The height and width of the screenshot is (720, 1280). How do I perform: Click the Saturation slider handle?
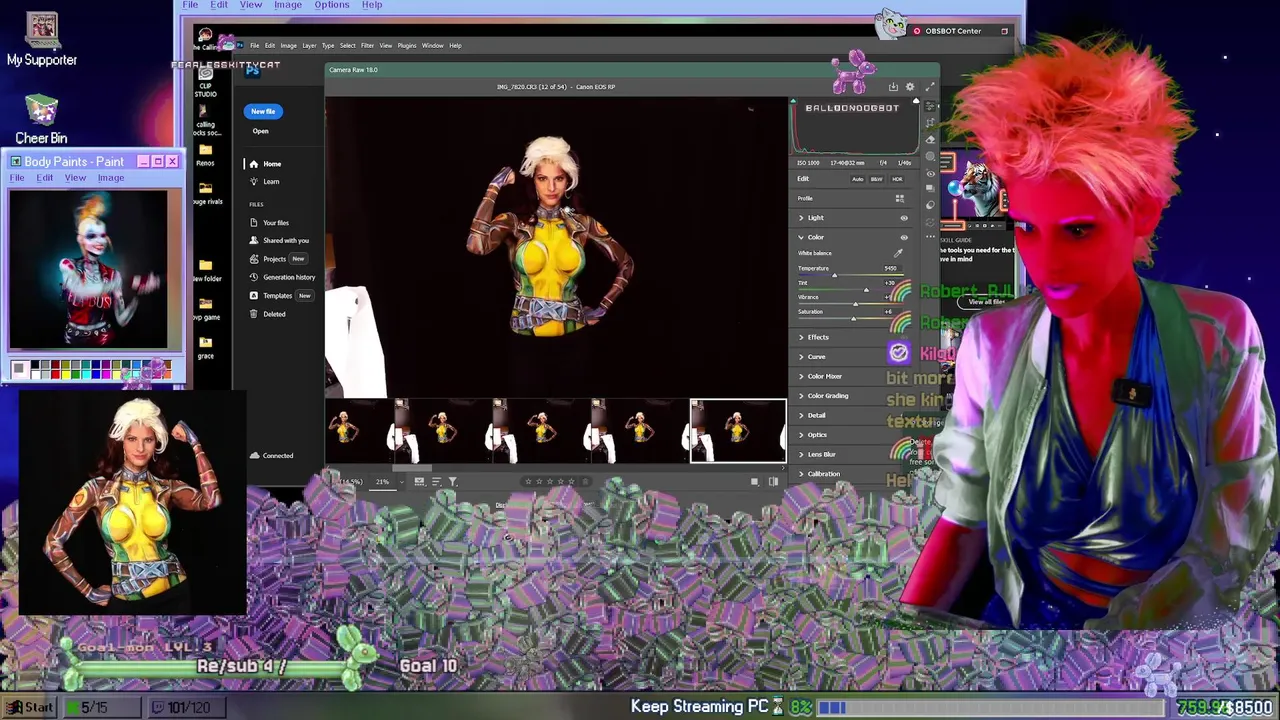pos(853,318)
